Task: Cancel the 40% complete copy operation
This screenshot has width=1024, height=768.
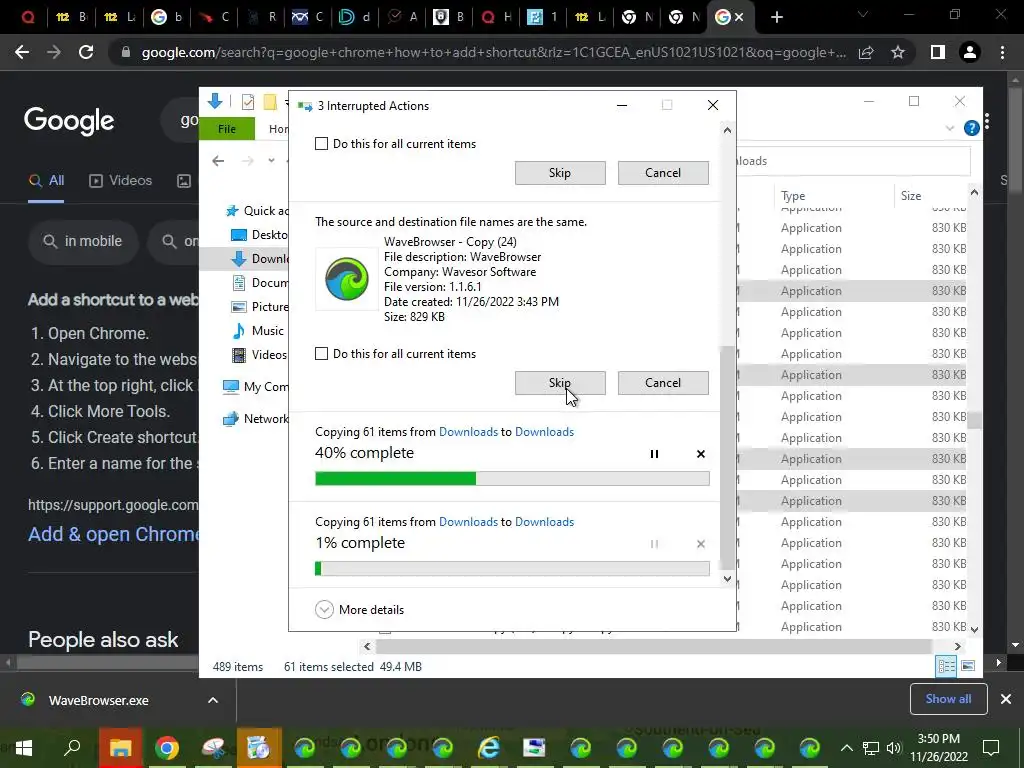Action: coord(701,454)
